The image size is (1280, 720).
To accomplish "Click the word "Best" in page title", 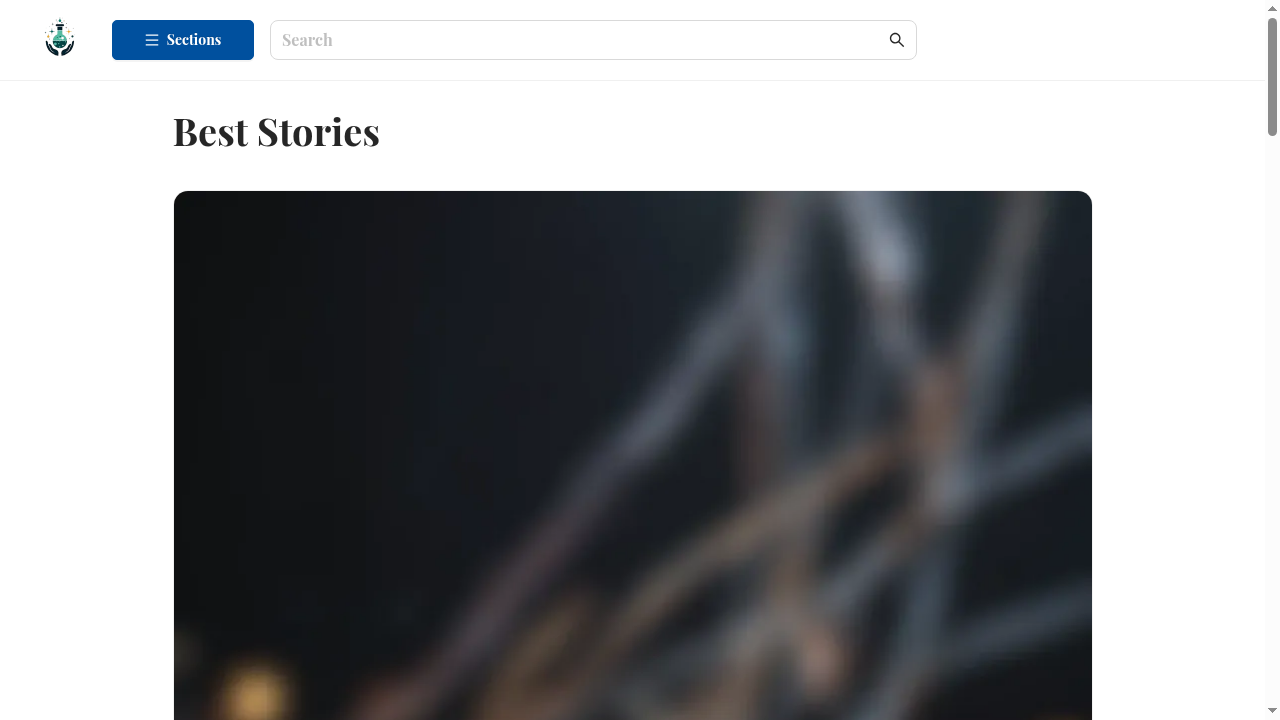I will coord(210,132).
